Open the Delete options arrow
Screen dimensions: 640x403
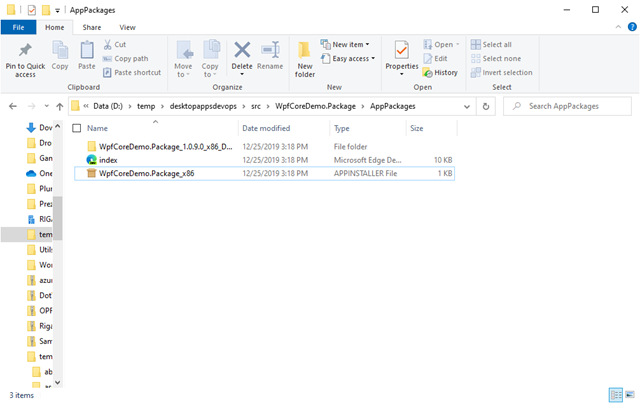click(x=242, y=74)
